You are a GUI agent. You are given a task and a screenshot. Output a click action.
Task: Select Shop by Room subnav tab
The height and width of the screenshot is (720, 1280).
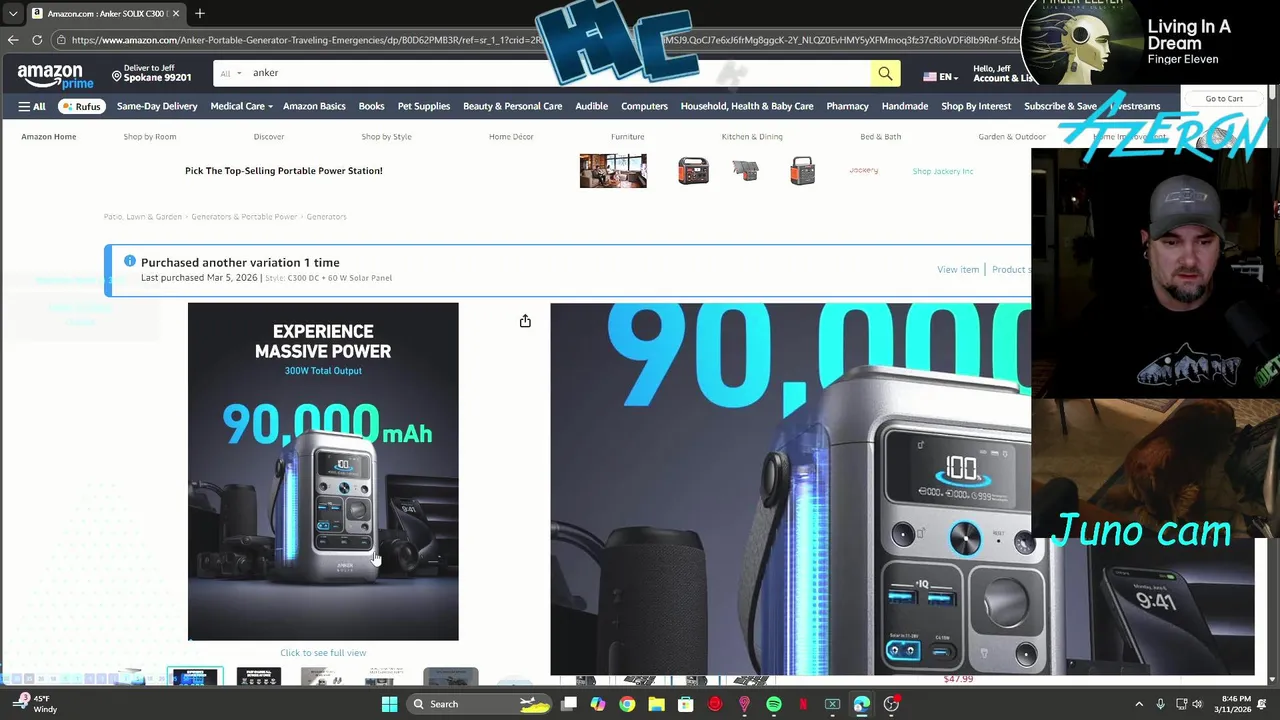(x=150, y=136)
